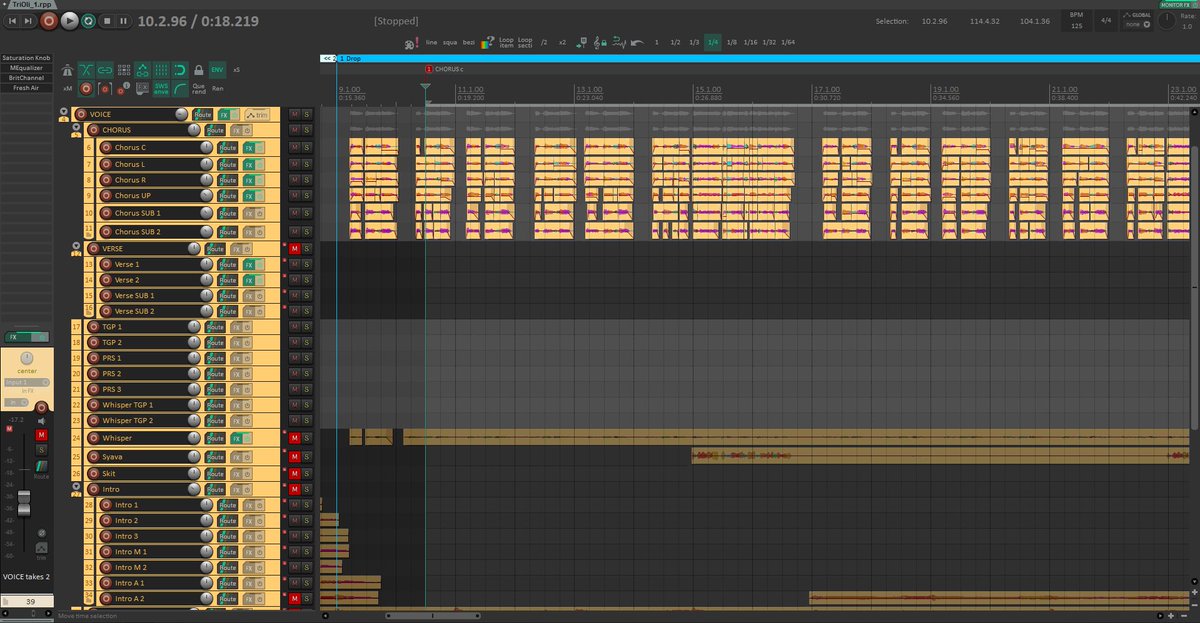Click the colorful question-mark palette icon

click(x=487, y=43)
